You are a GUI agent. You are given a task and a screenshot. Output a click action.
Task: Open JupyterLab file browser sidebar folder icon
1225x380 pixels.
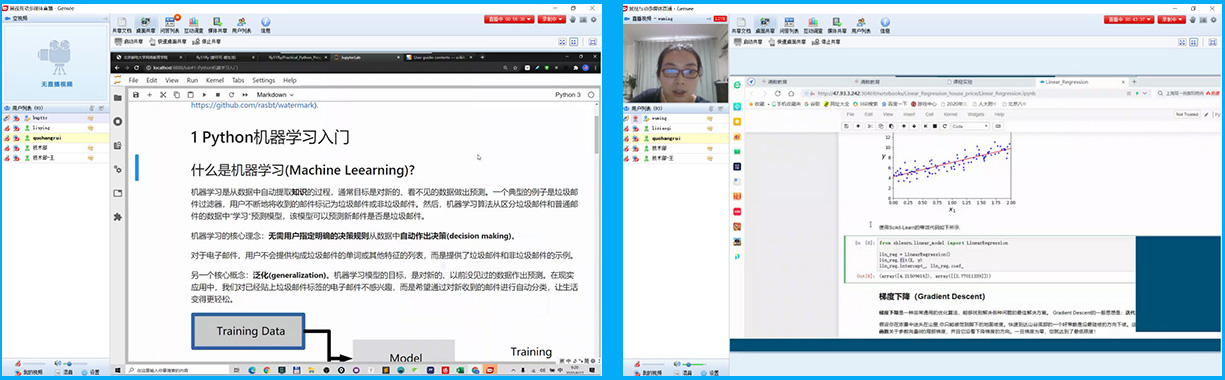tap(118, 98)
